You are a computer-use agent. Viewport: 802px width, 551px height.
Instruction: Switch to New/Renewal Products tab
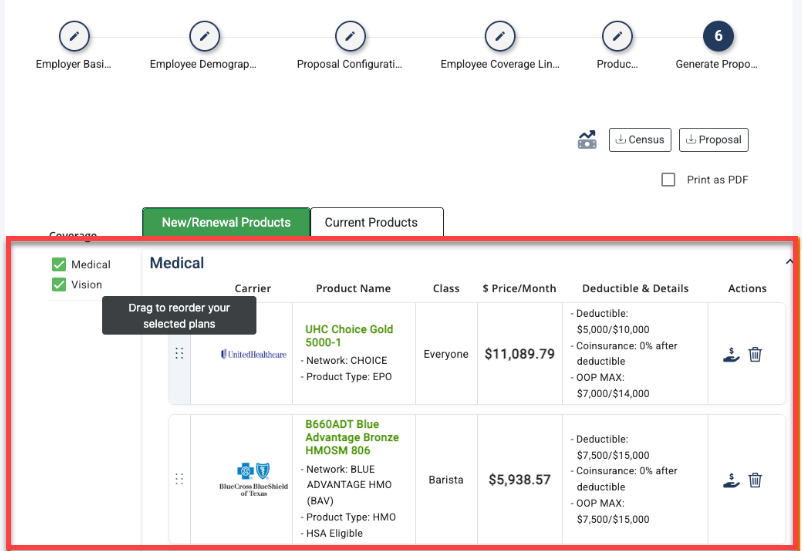coord(226,222)
